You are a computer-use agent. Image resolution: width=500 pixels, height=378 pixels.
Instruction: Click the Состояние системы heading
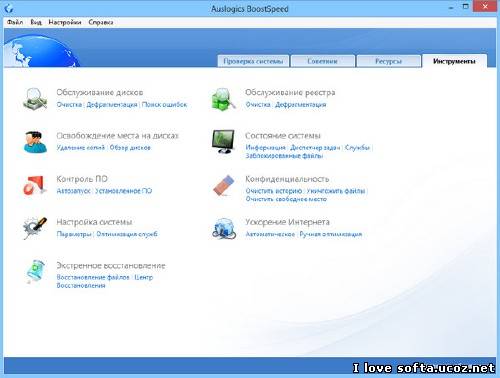coord(283,136)
